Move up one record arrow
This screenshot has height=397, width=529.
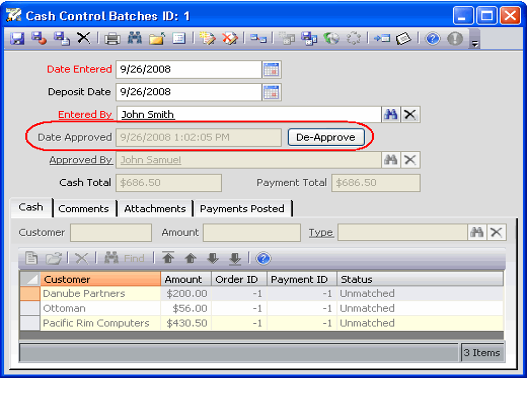(x=191, y=259)
